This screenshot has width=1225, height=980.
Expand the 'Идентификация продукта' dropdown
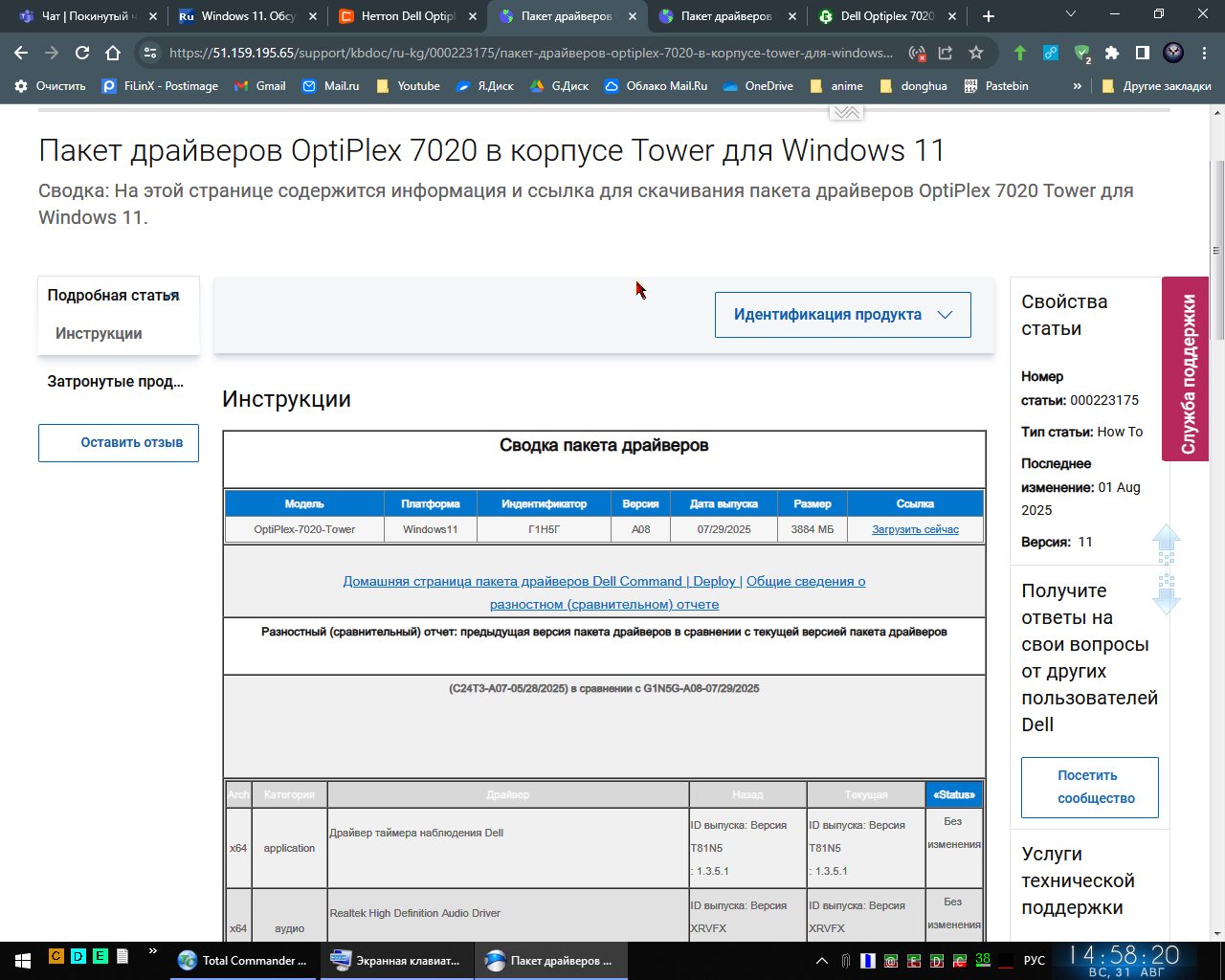click(843, 315)
